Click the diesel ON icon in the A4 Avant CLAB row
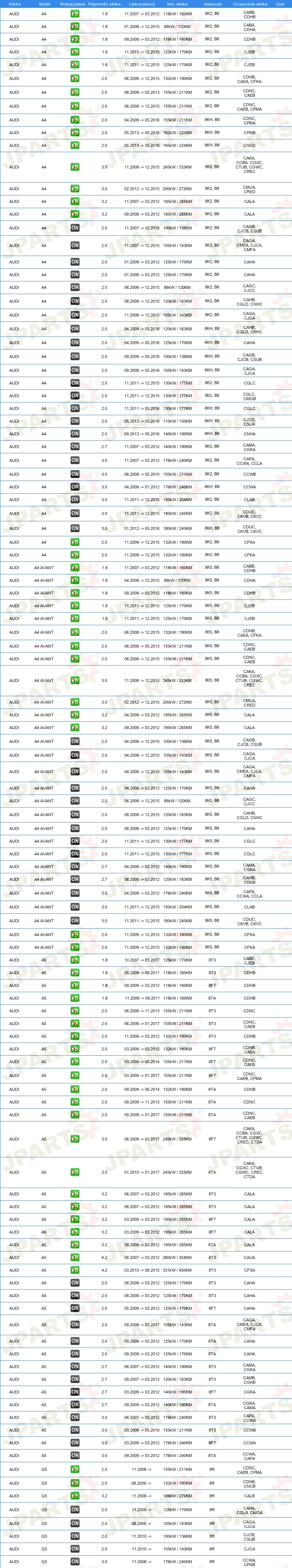Viewport: 292px width, 1568px height. coord(75,907)
